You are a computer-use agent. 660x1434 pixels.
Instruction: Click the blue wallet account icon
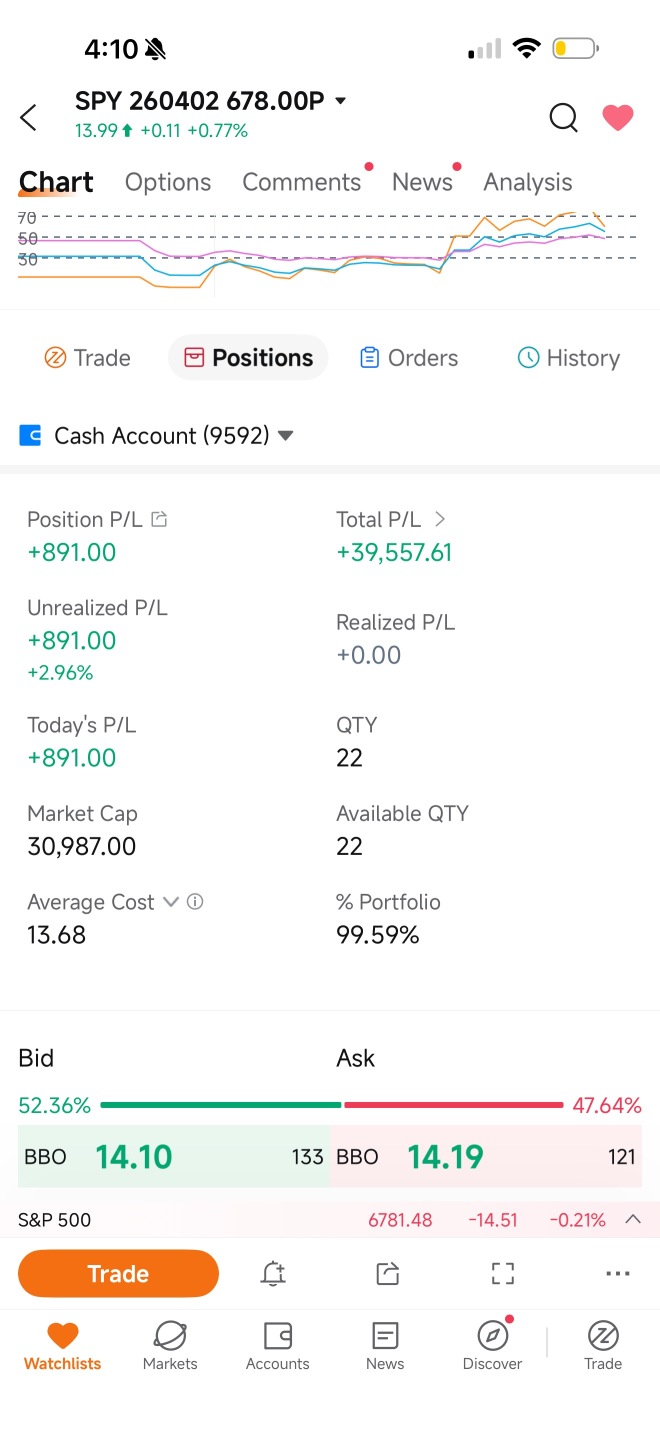pyautogui.click(x=30, y=436)
